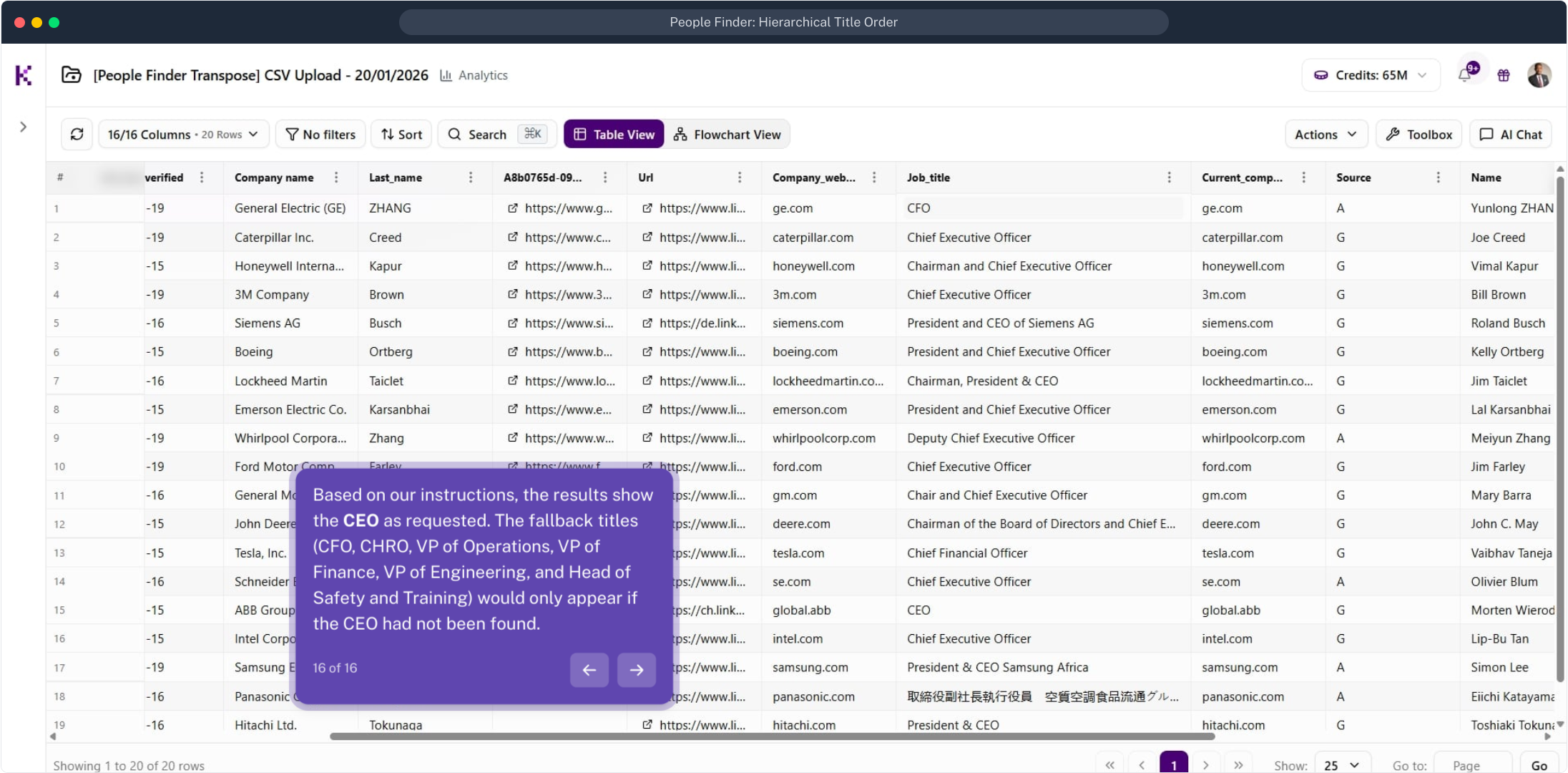The height and width of the screenshot is (773, 1568).
Task: Select the Chief Financial Officer cell for Tesla
Action: (x=1043, y=553)
